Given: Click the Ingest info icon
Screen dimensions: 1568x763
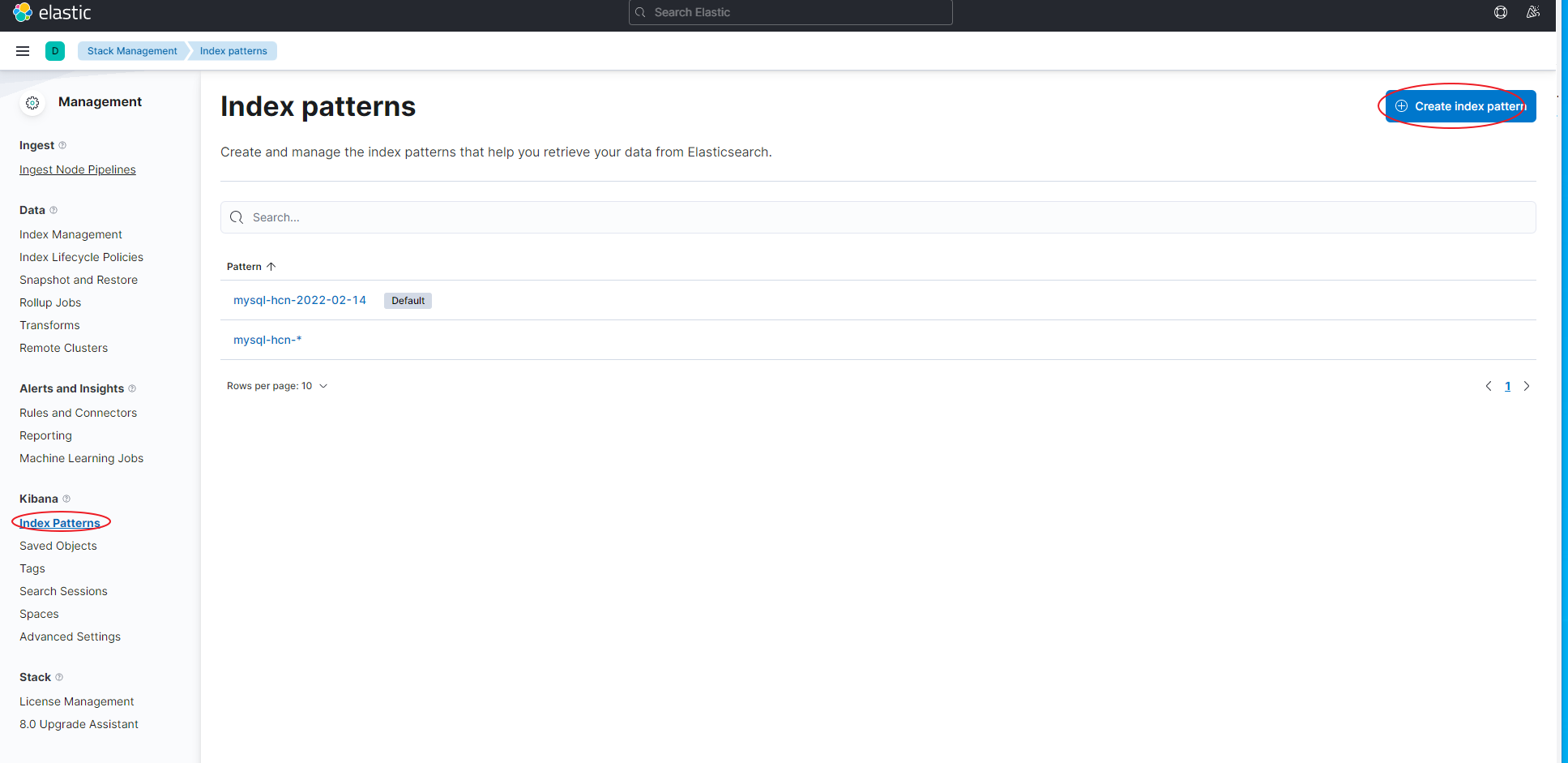Looking at the screenshot, I should point(62,145).
